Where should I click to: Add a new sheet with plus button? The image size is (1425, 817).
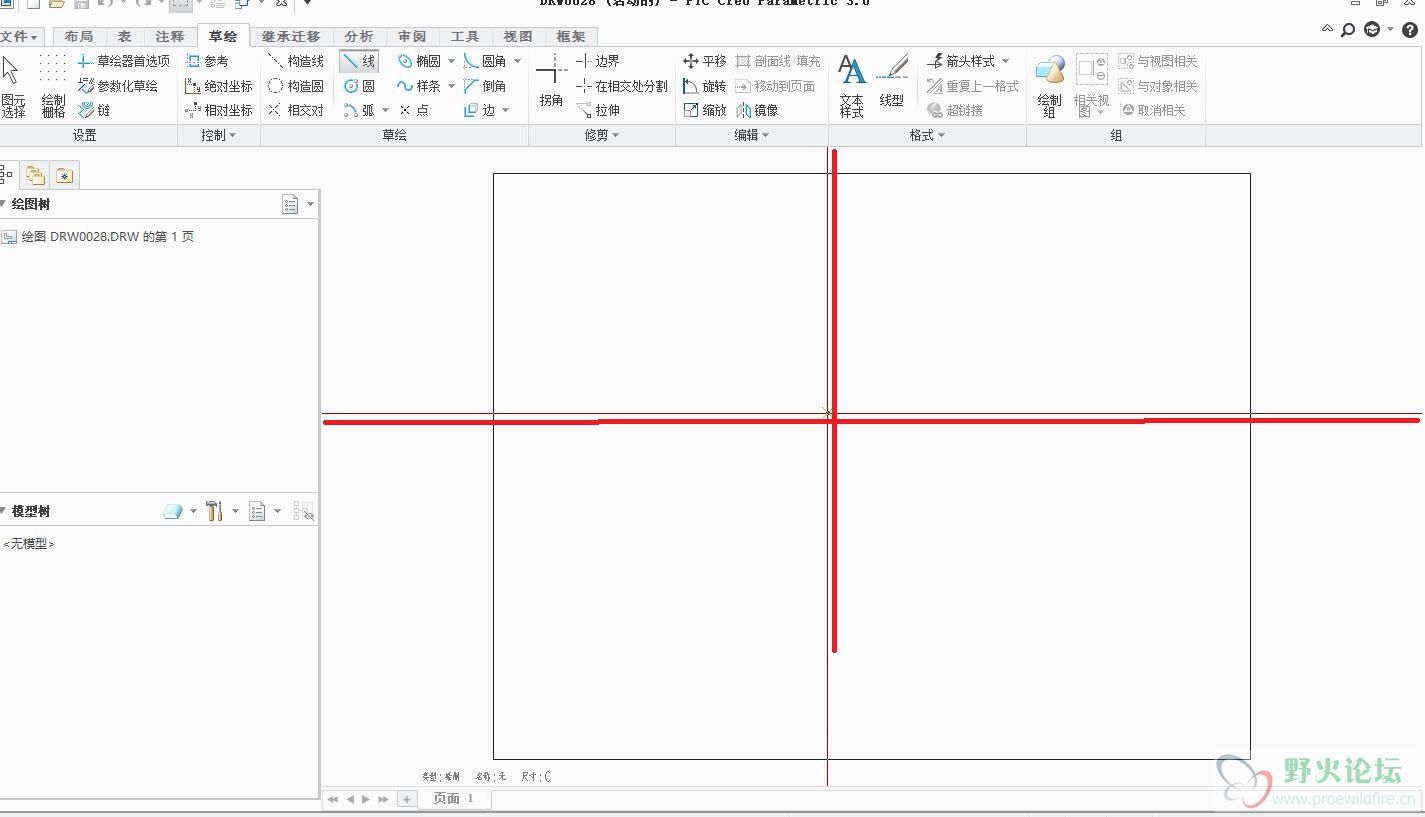tap(406, 799)
